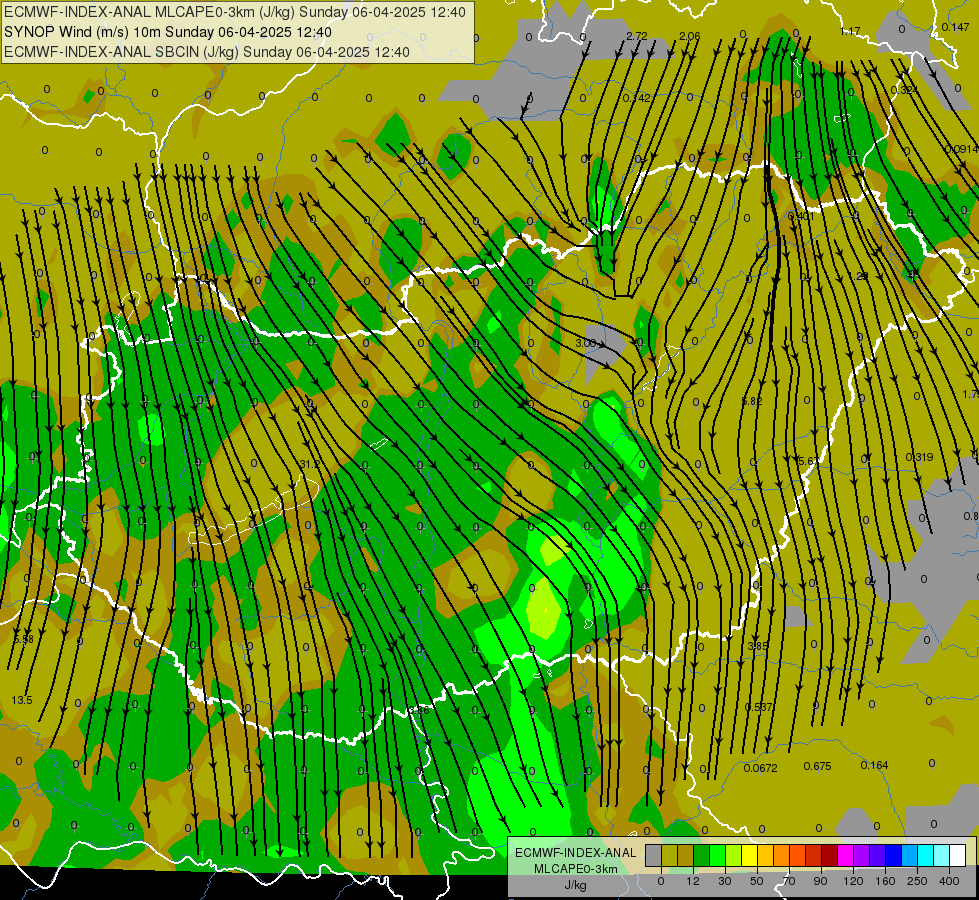Click the 'SYNOP Wind (m/s) 10m' title line
Screen dimensions: 979x900
(168, 32)
